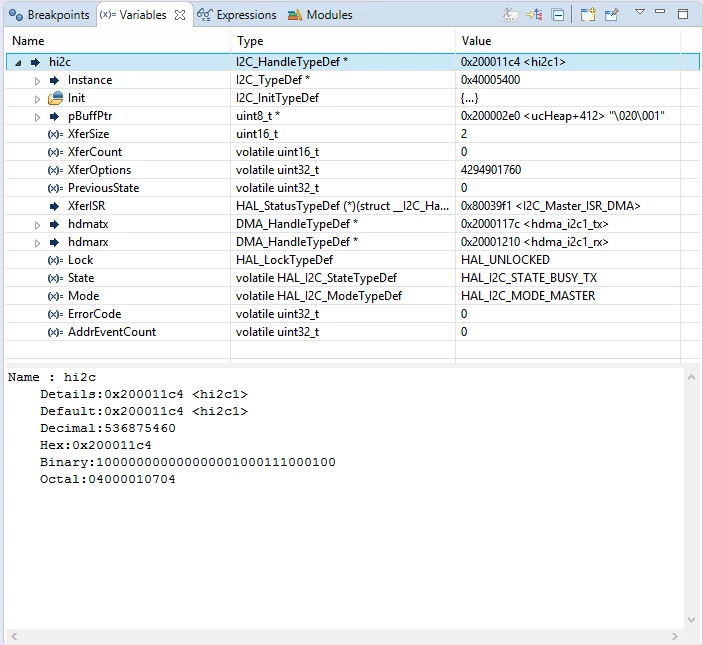Expand the pBuffPtr pointer node

pyautogui.click(x=37, y=117)
